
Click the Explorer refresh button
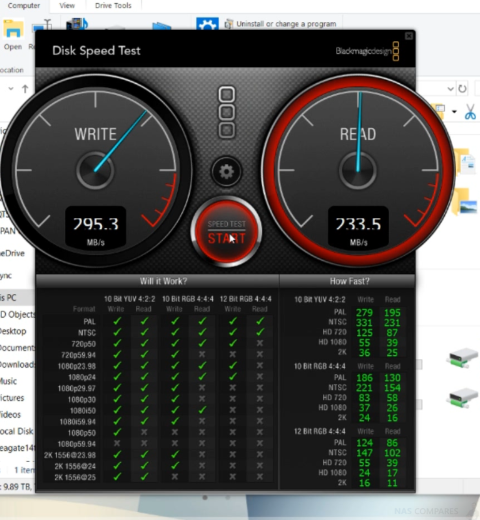tap(462, 89)
